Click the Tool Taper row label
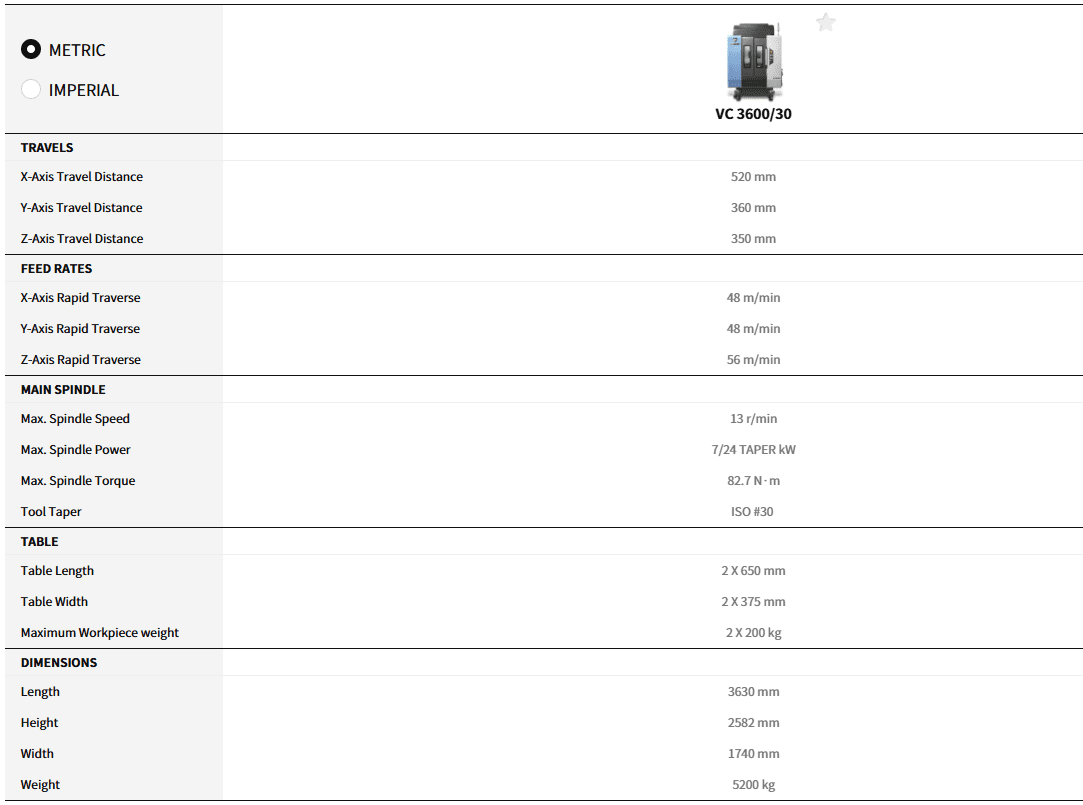The width and height of the screenshot is (1083, 805). [x=51, y=512]
